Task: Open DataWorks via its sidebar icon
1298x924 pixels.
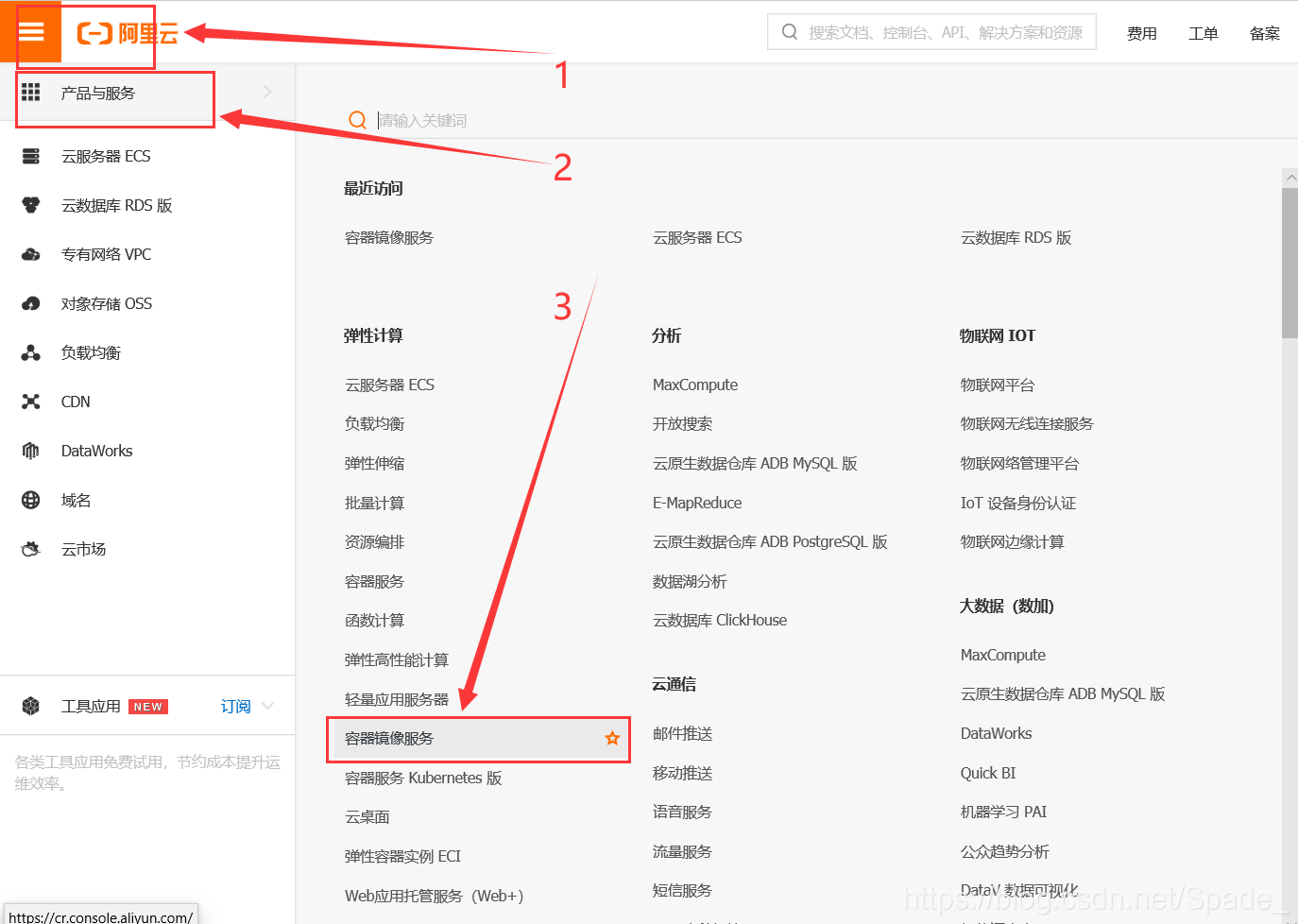Action: pos(31,451)
